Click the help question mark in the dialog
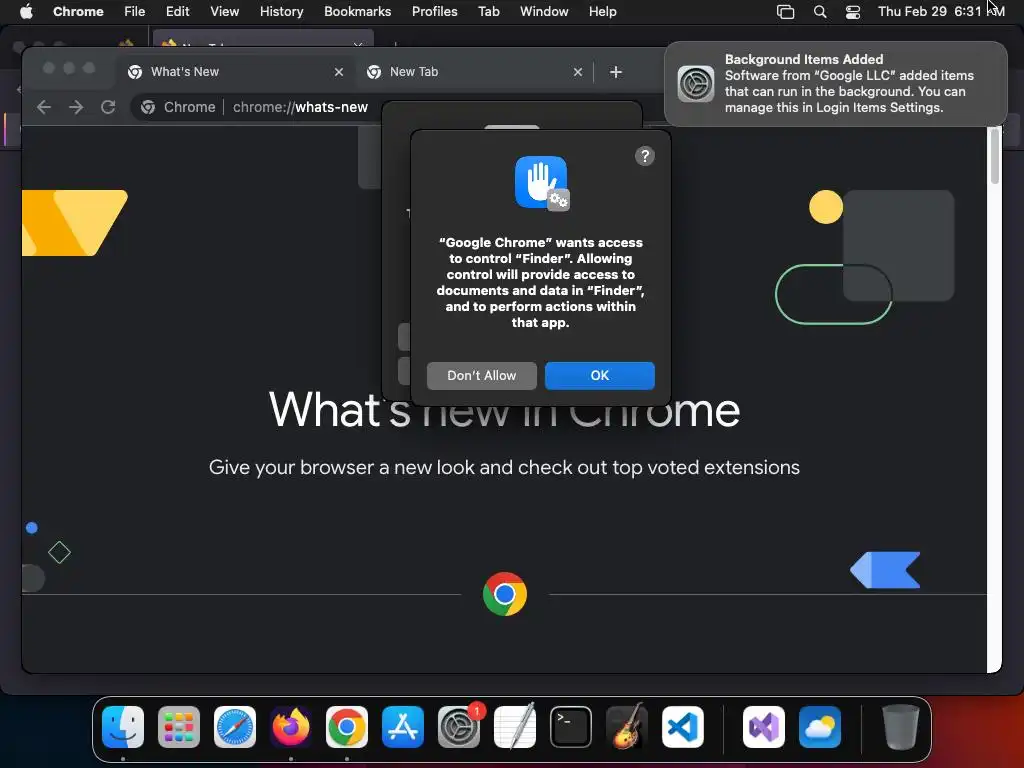 pyautogui.click(x=645, y=156)
